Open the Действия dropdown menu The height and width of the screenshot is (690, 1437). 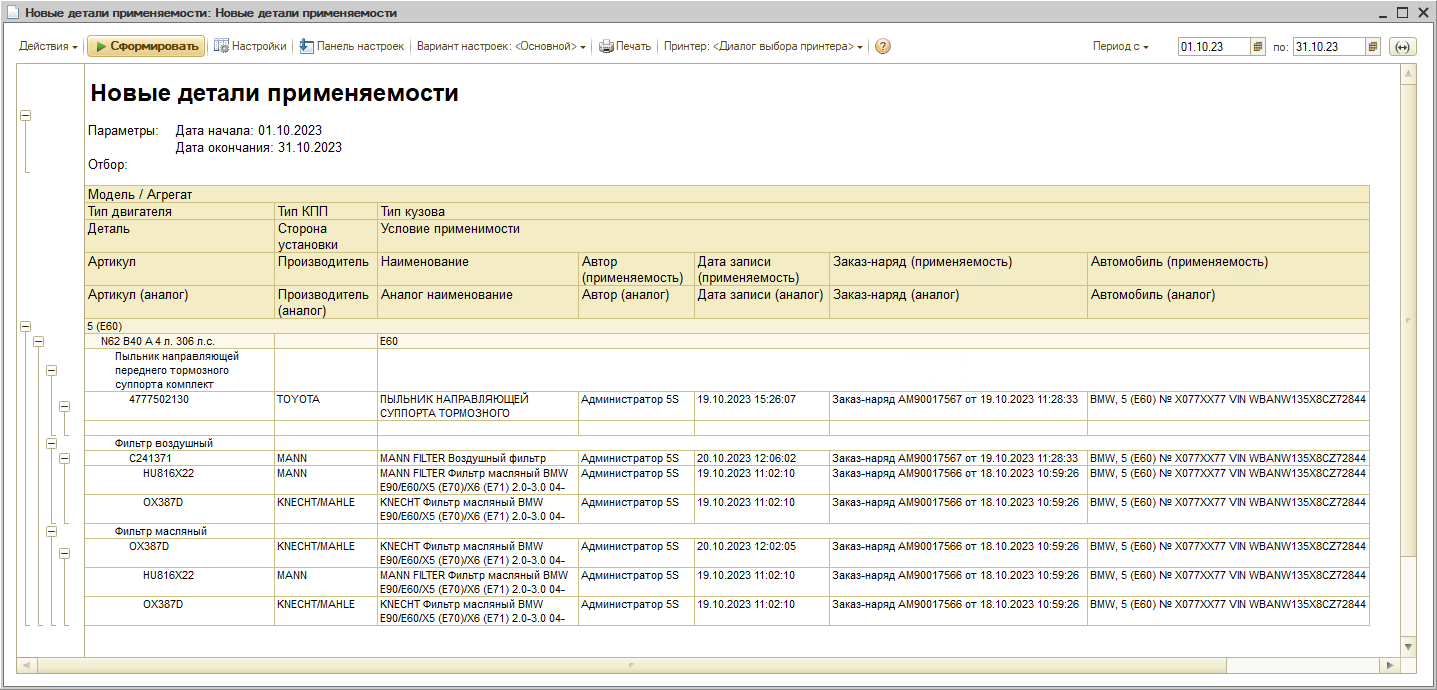pyautogui.click(x=48, y=46)
